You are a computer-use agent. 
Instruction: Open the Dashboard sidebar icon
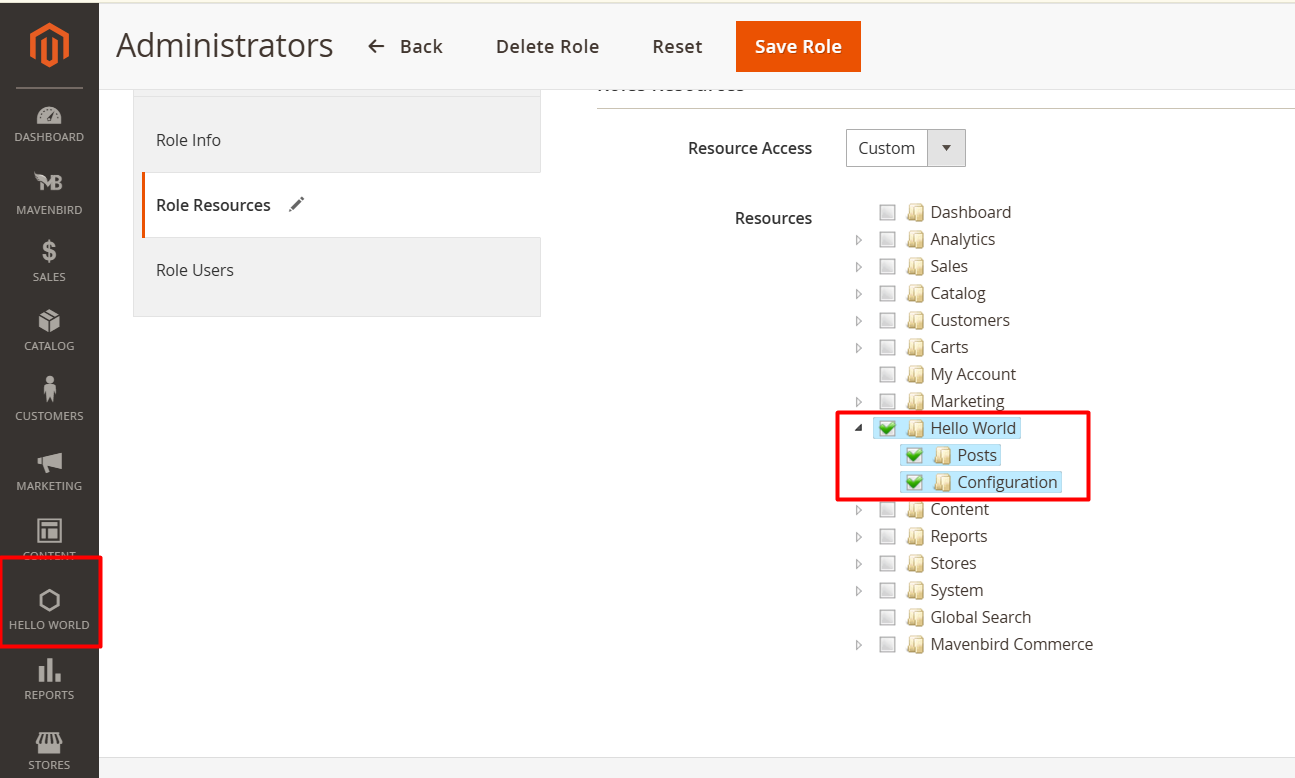point(49,124)
